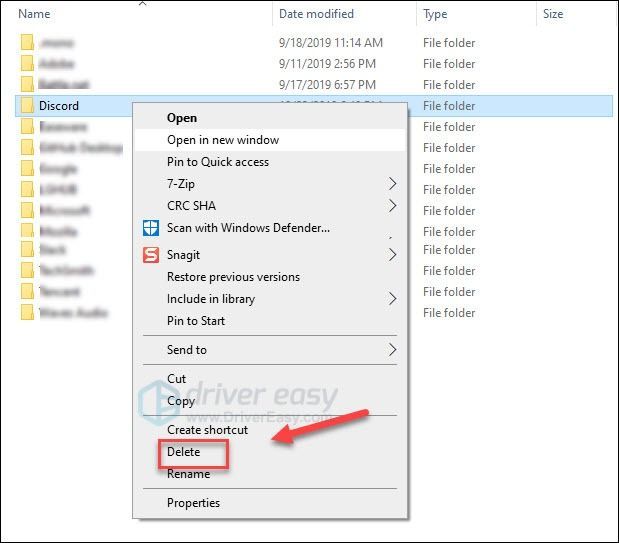The image size is (619, 543).
Task: Click the Discord folder icon
Action: coord(27,106)
